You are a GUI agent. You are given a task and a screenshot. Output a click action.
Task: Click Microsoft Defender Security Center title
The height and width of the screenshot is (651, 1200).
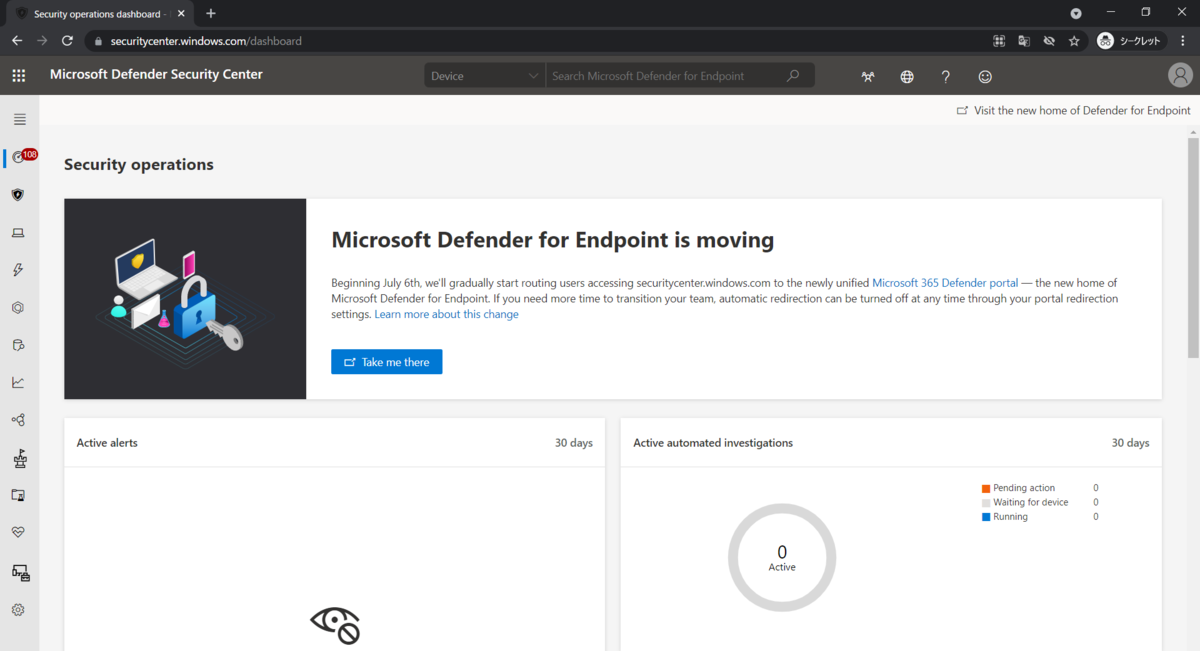[156, 74]
